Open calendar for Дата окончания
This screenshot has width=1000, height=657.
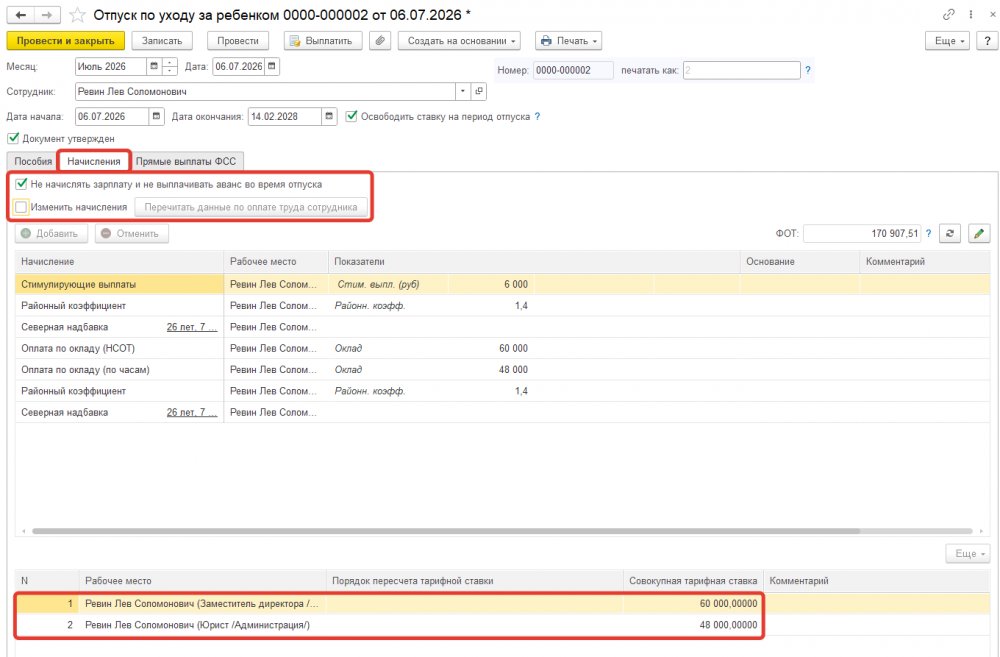(x=329, y=117)
